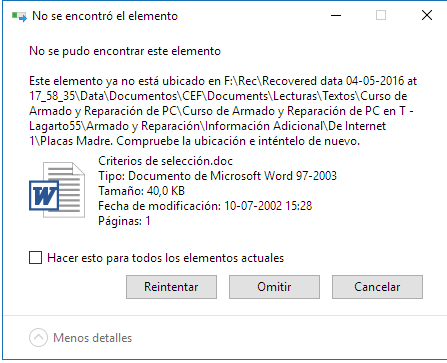Click the 'No se pudo encontrar este elemento' heading
Image resolution: width=447 pixels, height=363 pixels.
tap(125, 51)
